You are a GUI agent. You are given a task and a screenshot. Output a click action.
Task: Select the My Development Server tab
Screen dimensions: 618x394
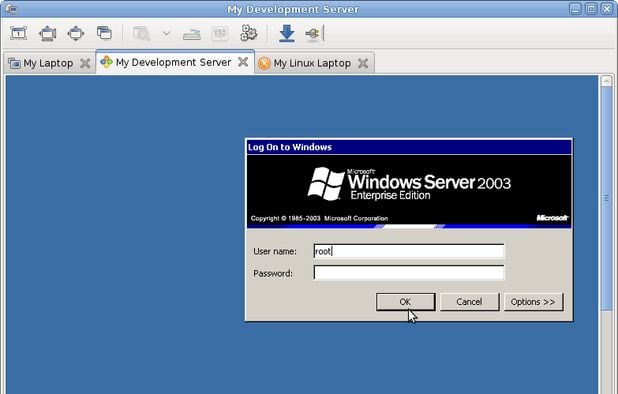(173, 62)
